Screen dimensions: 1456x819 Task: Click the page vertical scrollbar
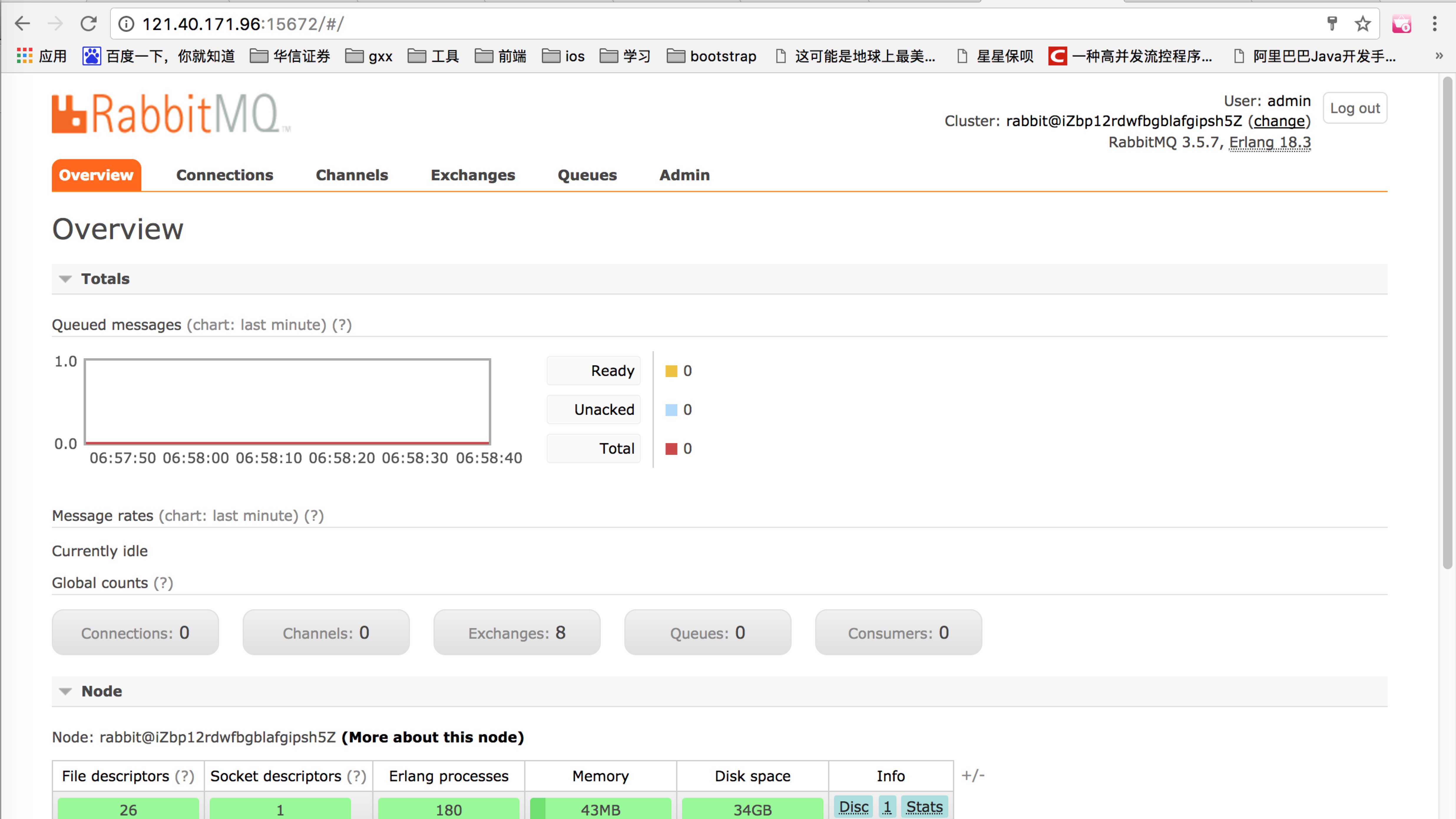(x=1447, y=322)
